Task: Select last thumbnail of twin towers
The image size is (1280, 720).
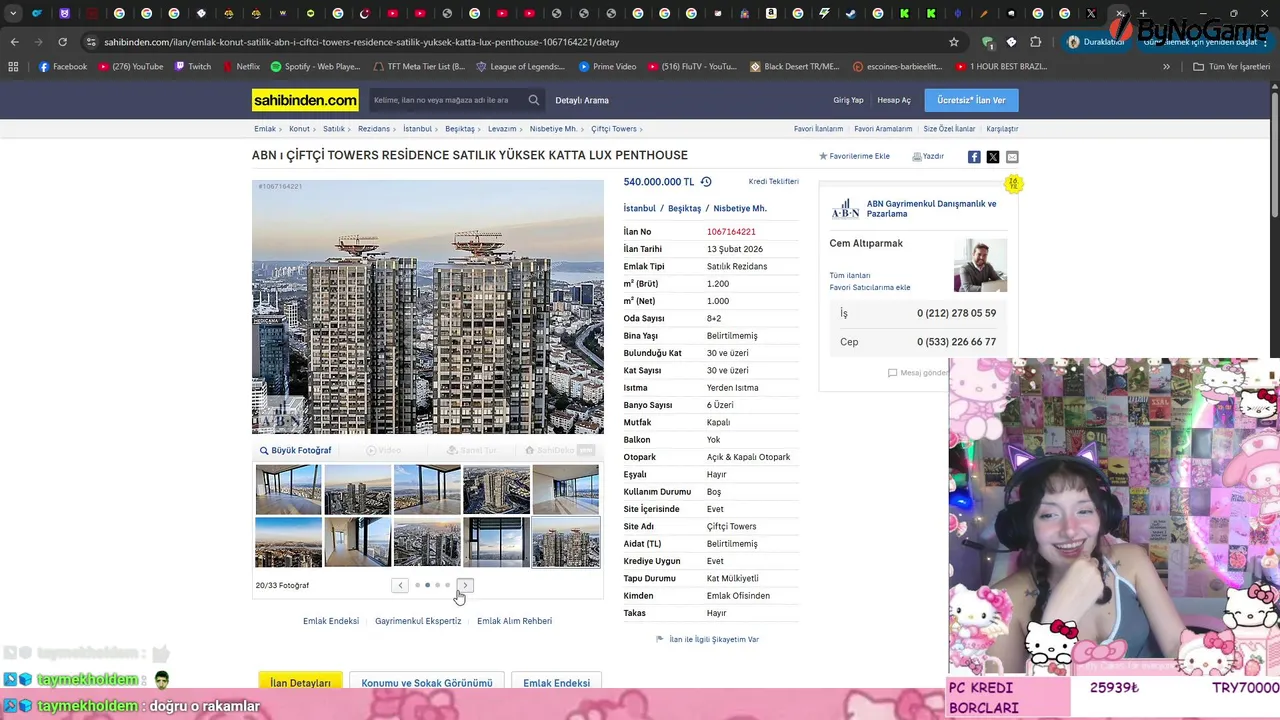Action: (566, 542)
